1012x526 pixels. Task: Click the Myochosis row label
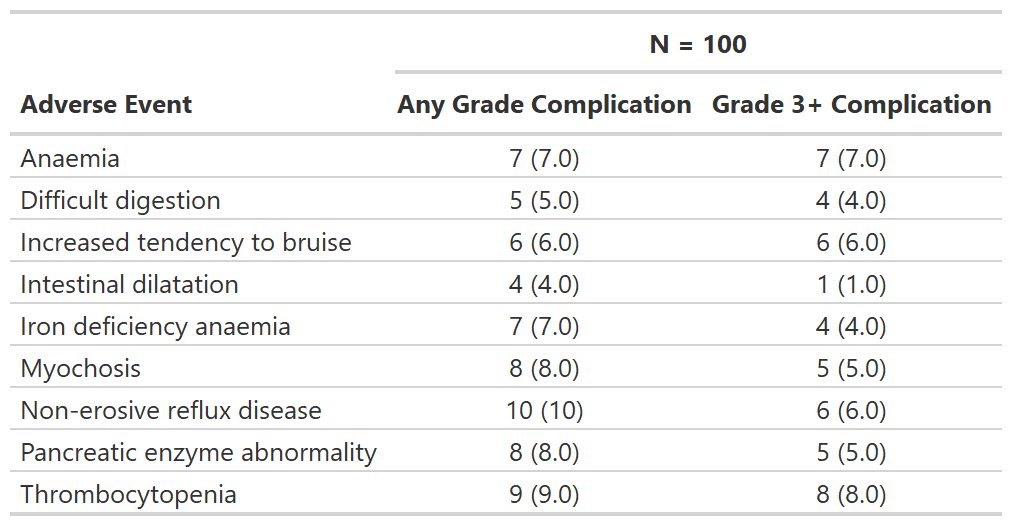click(81, 368)
